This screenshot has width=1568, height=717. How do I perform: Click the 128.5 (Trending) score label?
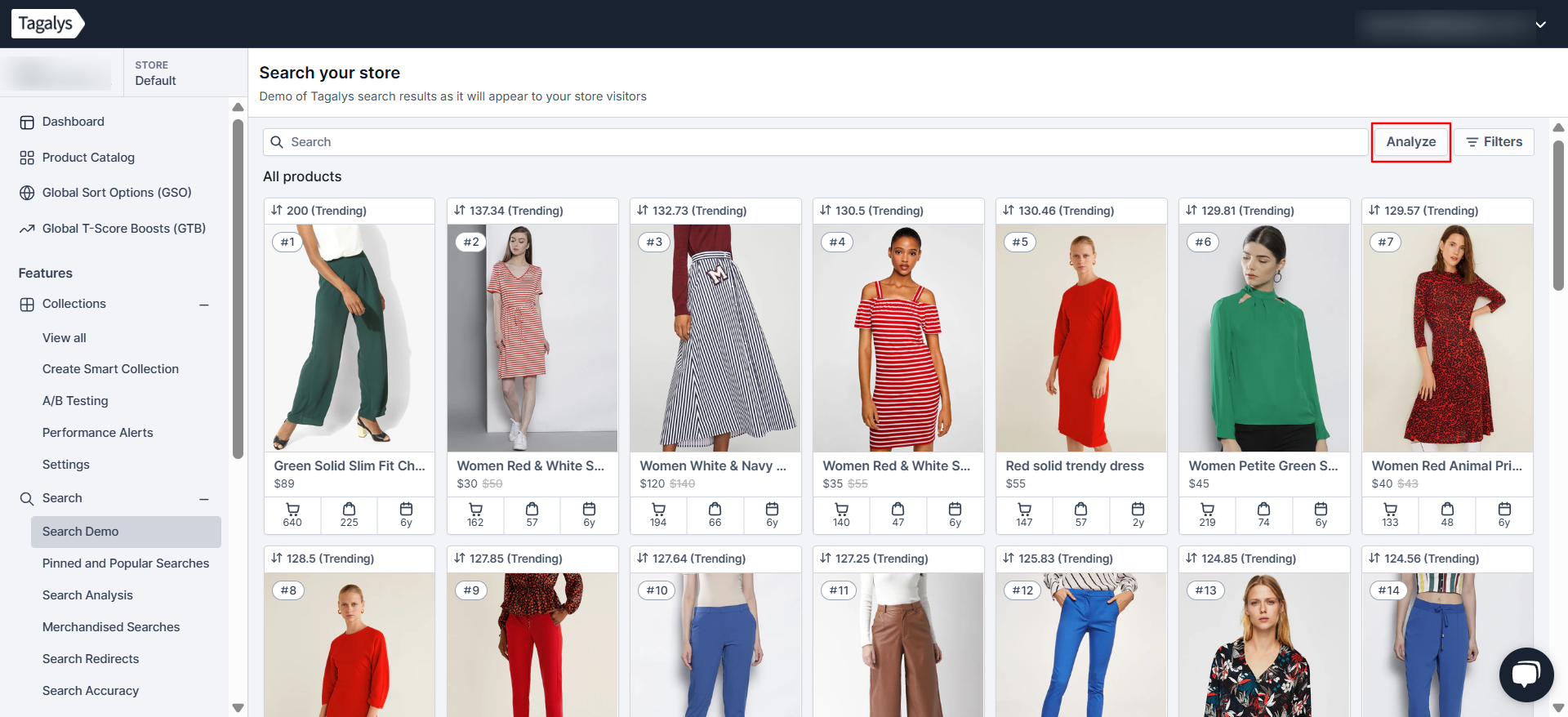[330, 559]
